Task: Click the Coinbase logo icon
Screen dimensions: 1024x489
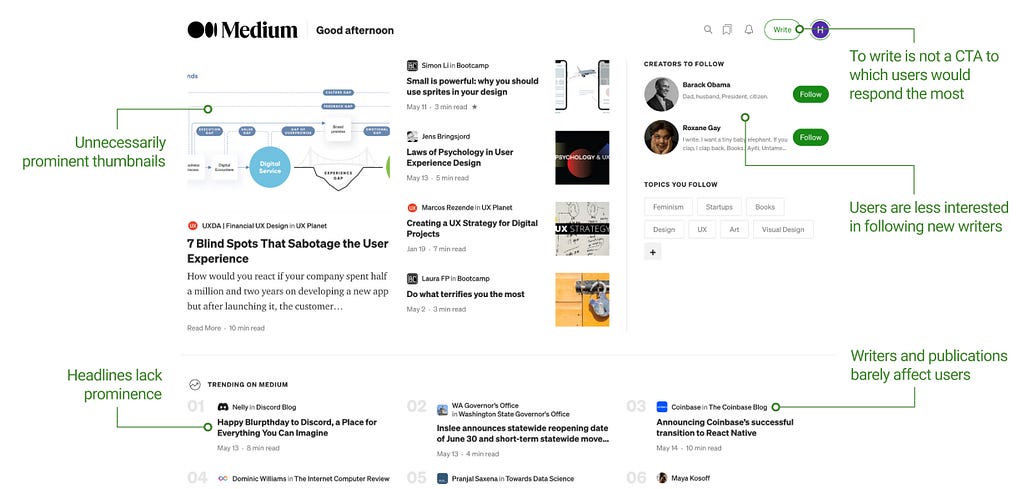Action: (662, 407)
